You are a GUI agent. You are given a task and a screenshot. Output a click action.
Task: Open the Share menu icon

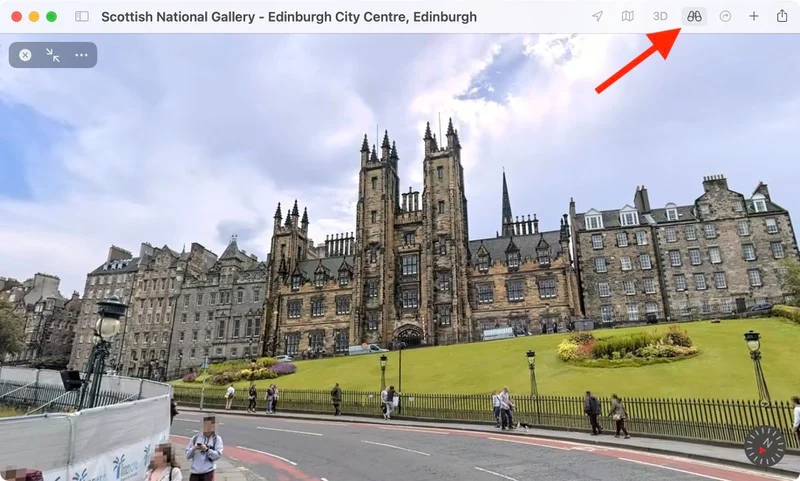[x=782, y=16]
